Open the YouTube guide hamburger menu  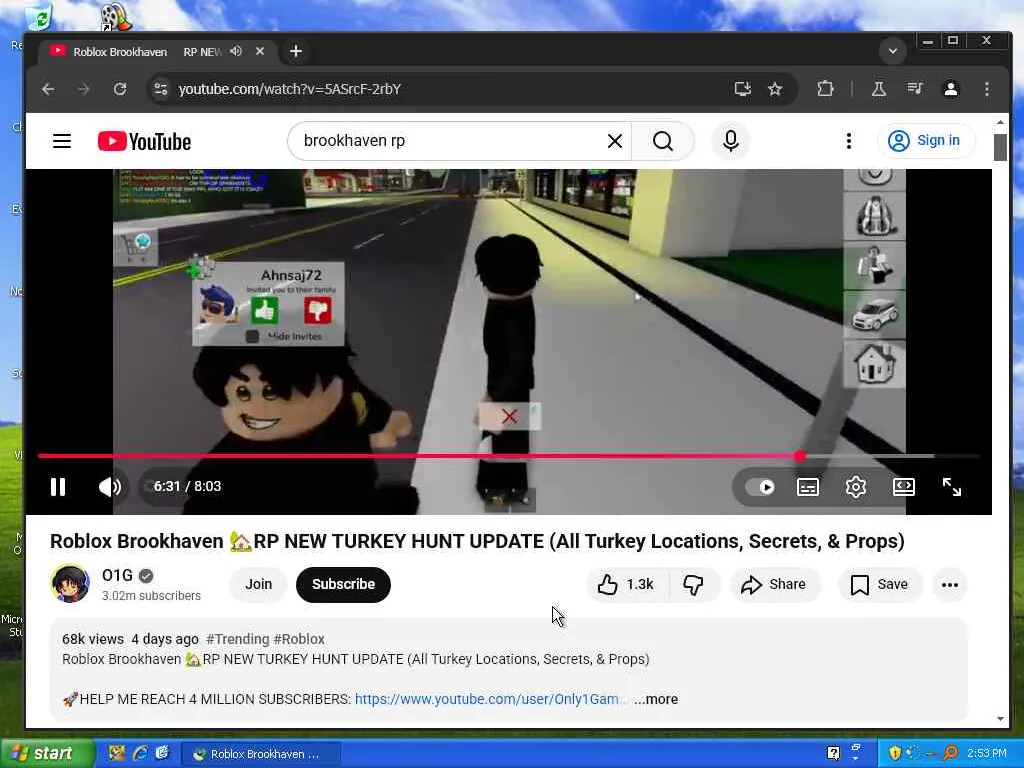62,141
